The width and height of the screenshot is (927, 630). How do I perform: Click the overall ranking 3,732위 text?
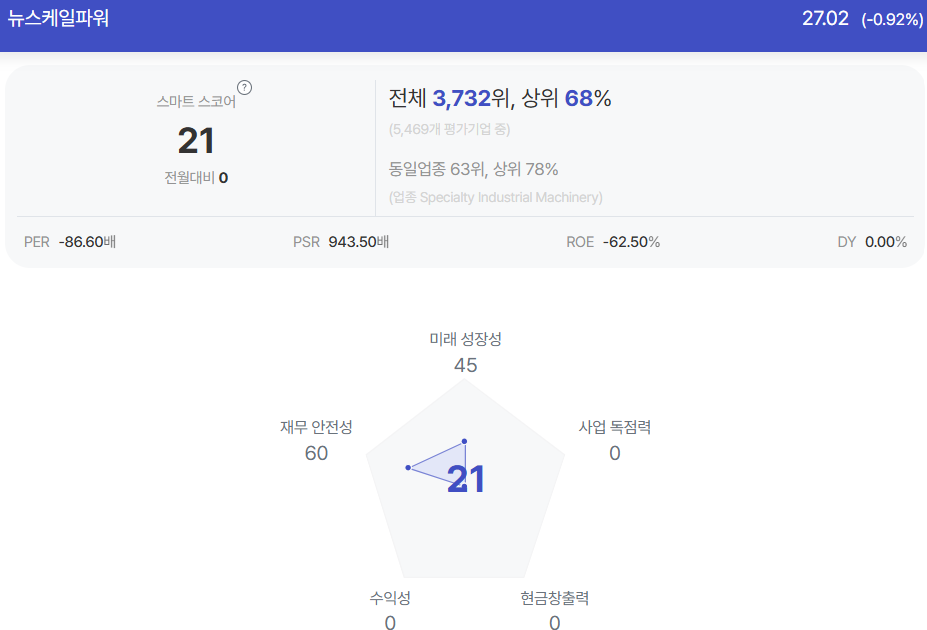click(x=471, y=98)
